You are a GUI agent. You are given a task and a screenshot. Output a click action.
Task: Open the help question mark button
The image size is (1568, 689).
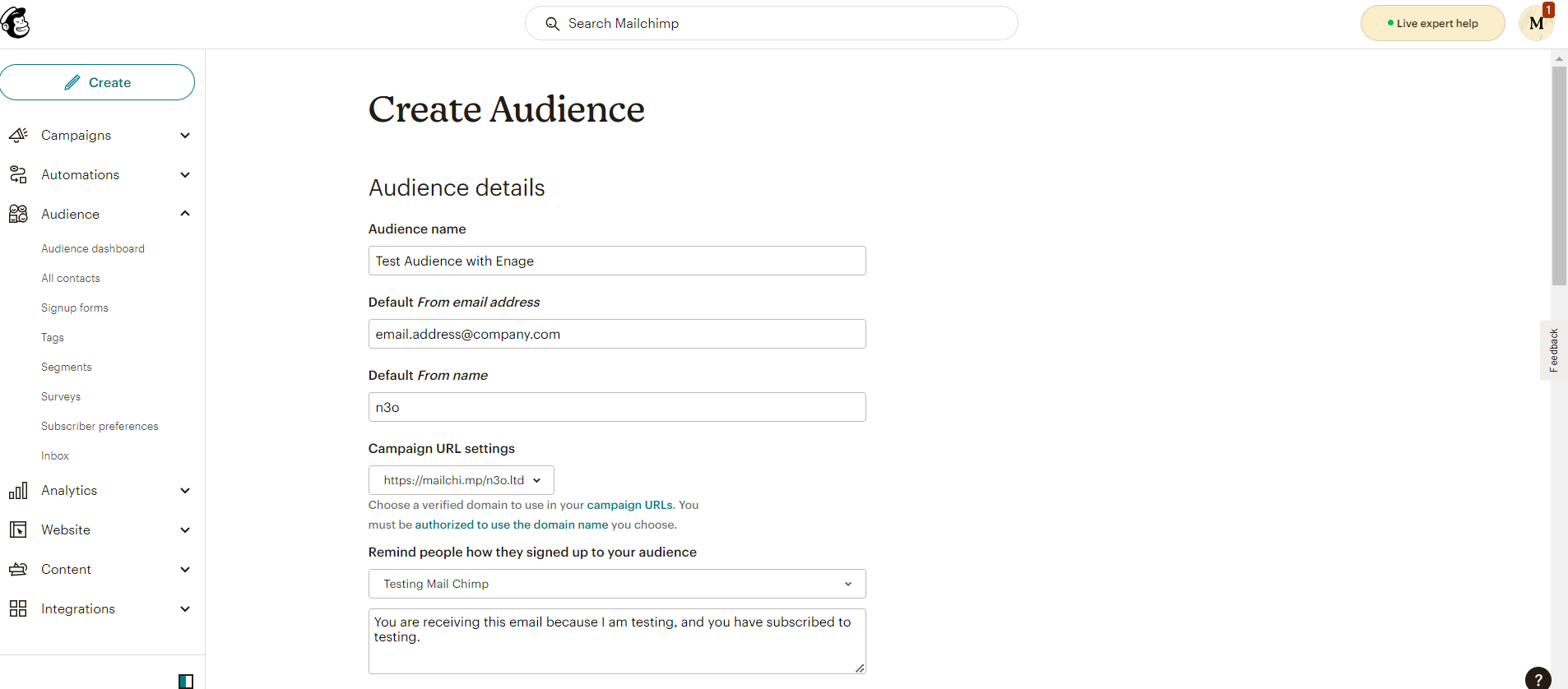click(1538, 679)
